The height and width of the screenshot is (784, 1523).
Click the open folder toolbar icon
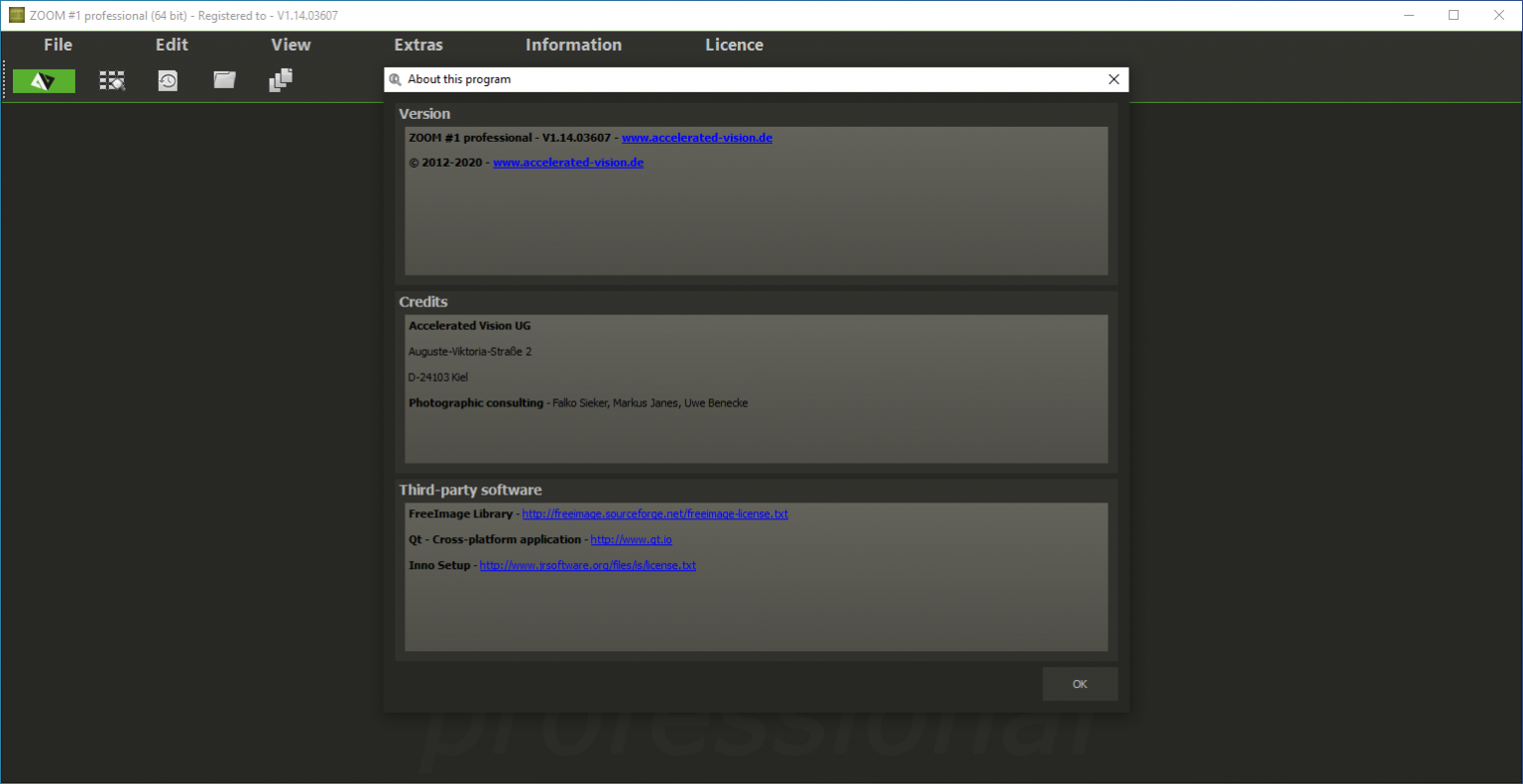pos(224,80)
